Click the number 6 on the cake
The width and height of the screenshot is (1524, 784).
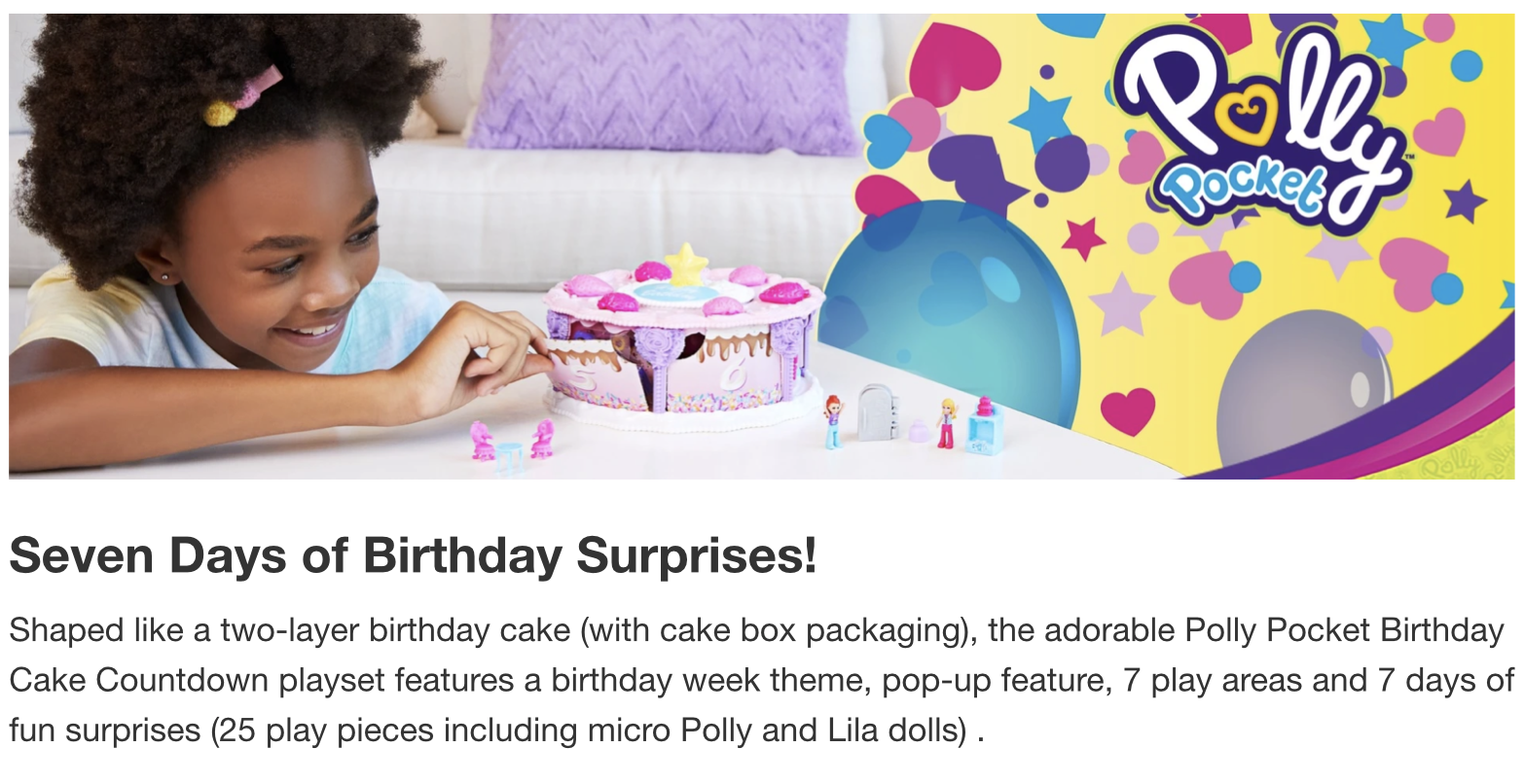[x=737, y=370]
